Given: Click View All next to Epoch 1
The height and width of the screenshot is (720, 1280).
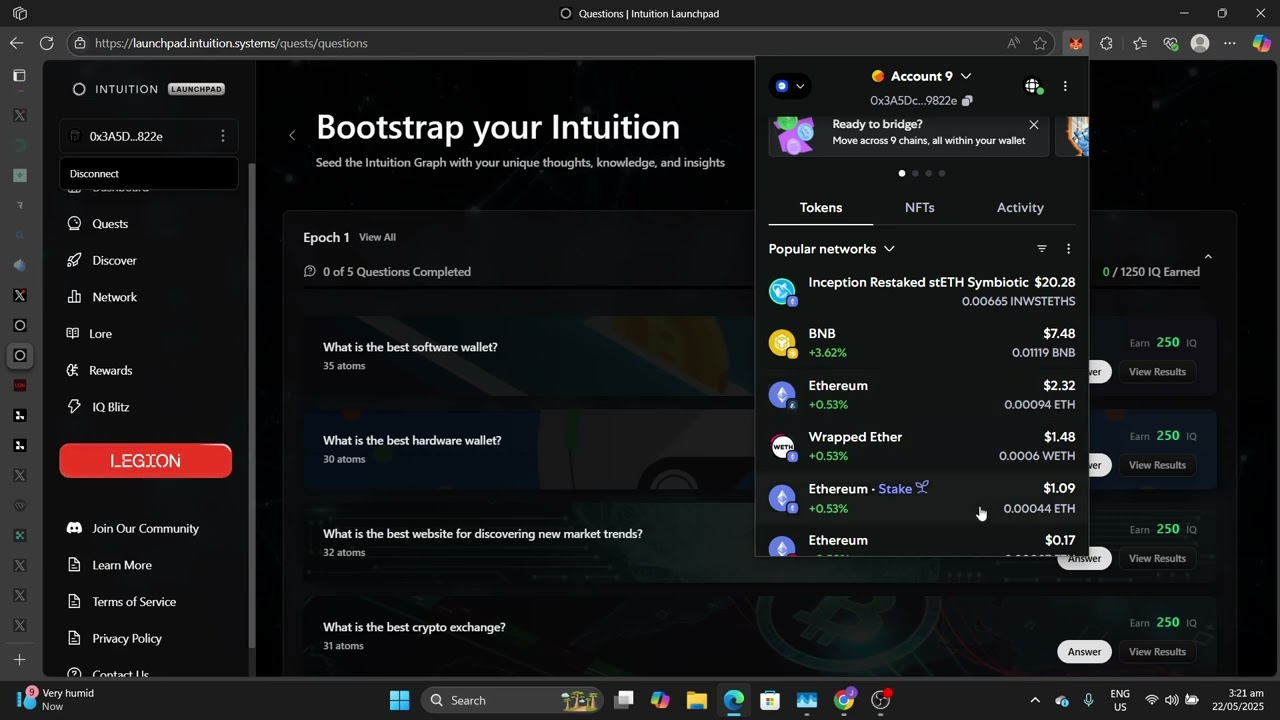Looking at the screenshot, I should [x=377, y=237].
